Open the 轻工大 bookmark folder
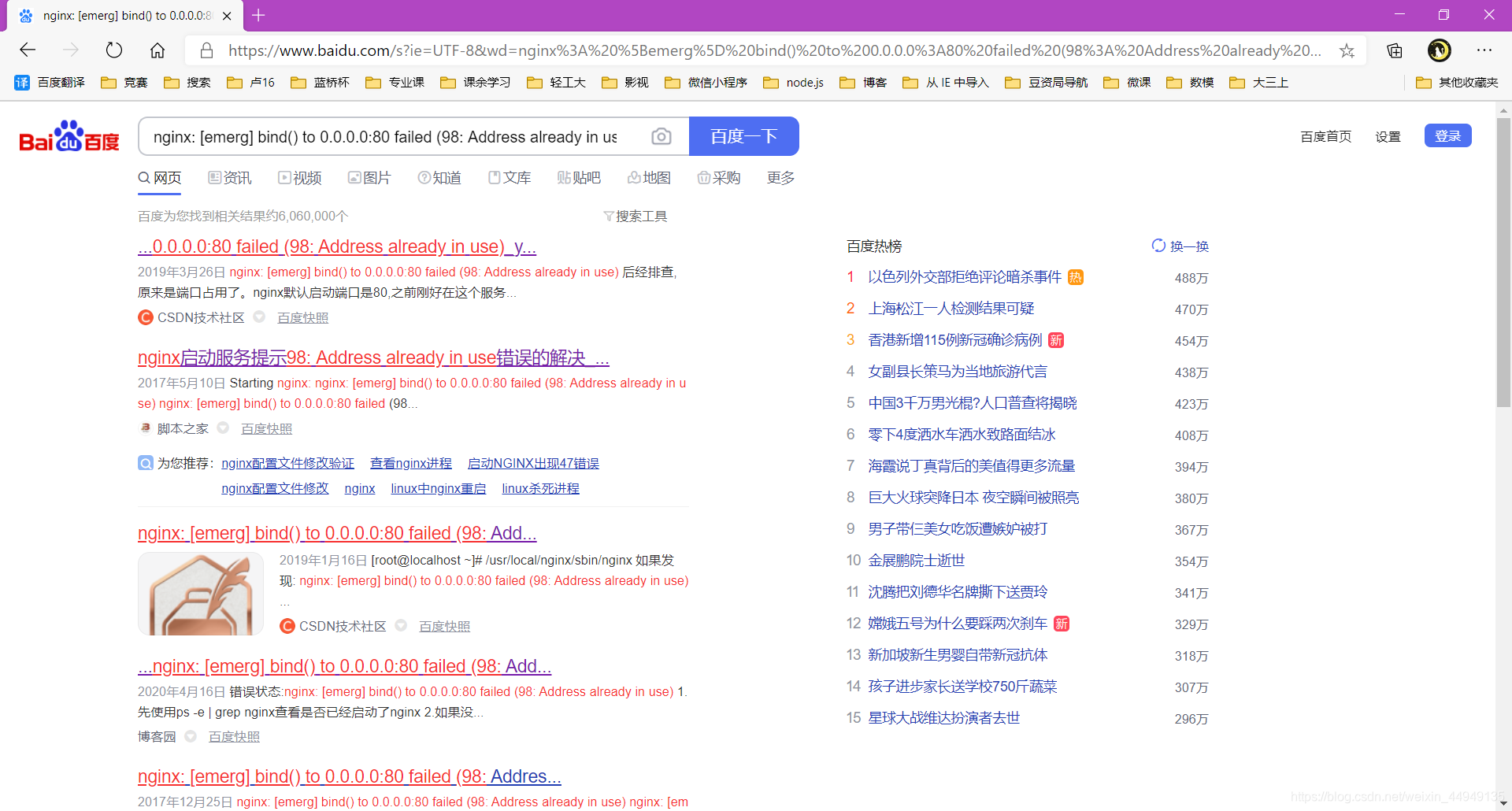 556,83
